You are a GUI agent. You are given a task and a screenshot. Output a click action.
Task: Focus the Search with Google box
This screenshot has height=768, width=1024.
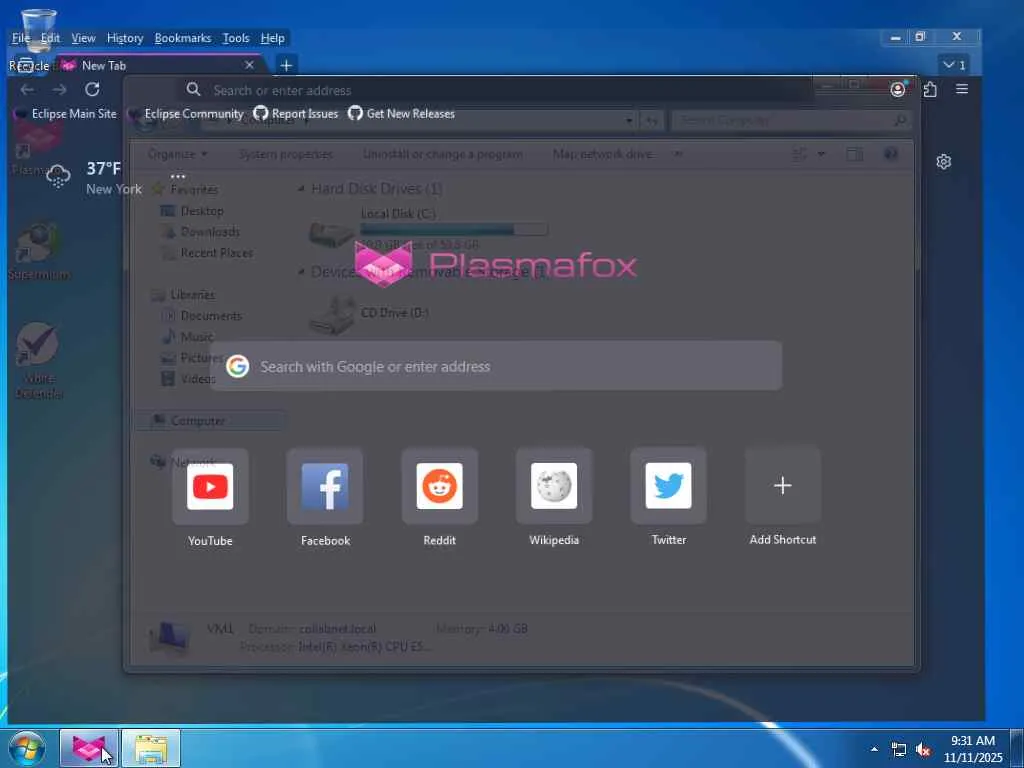click(496, 366)
